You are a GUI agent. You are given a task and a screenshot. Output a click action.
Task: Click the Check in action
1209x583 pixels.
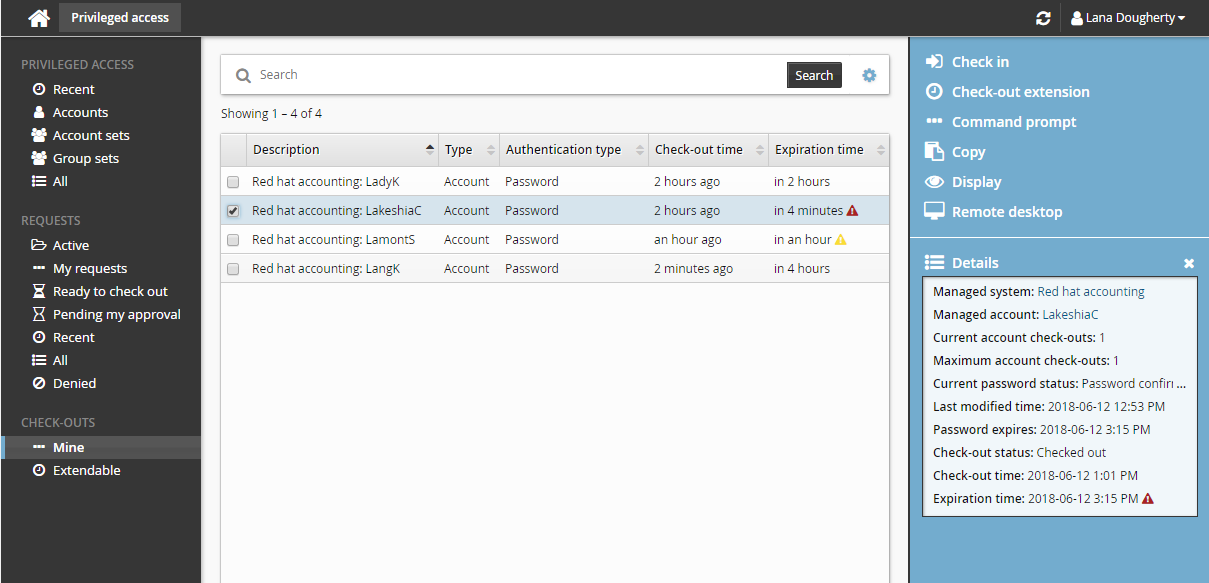pos(979,62)
